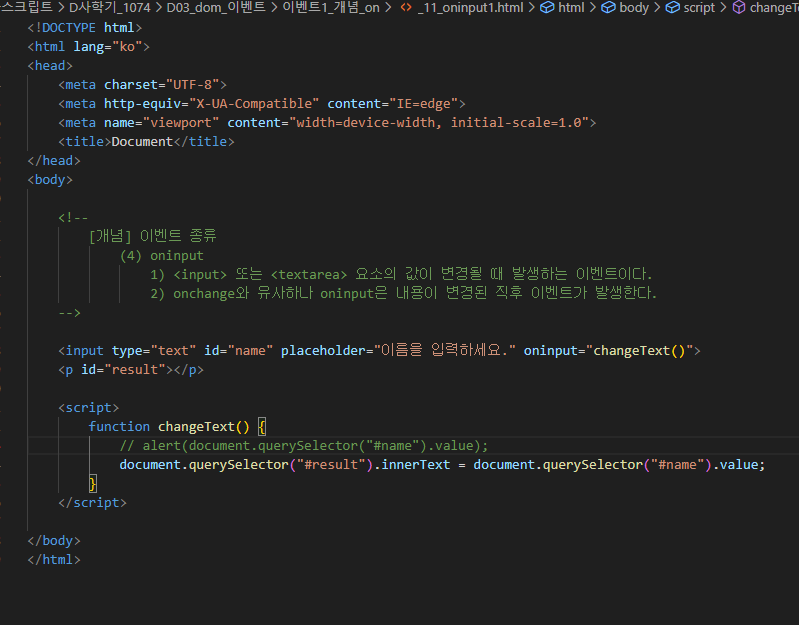Open the D사학기_1074 breadcrumb folder
799x625 pixels.
click(110, 8)
